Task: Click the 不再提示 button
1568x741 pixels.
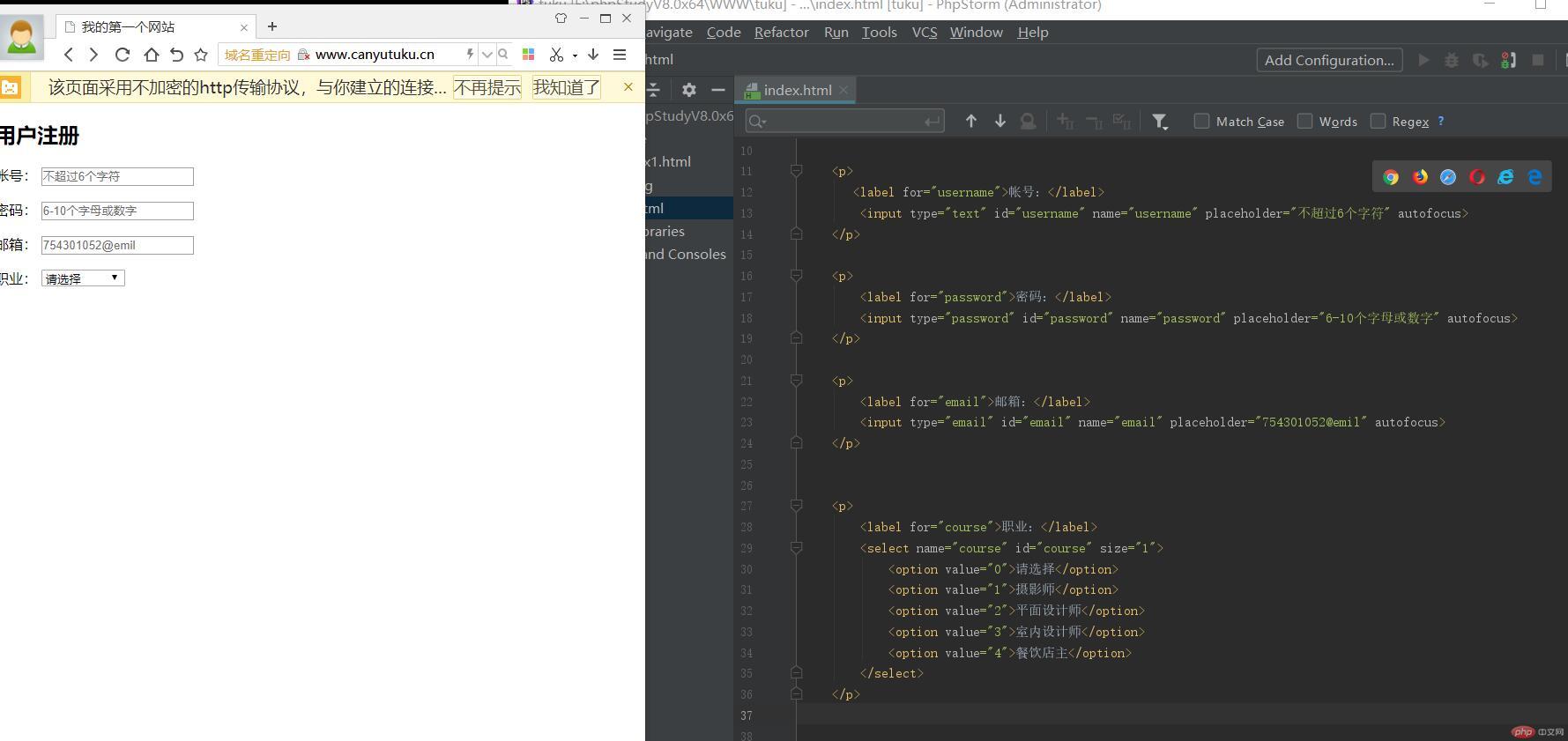Action: click(x=487, y=87)
